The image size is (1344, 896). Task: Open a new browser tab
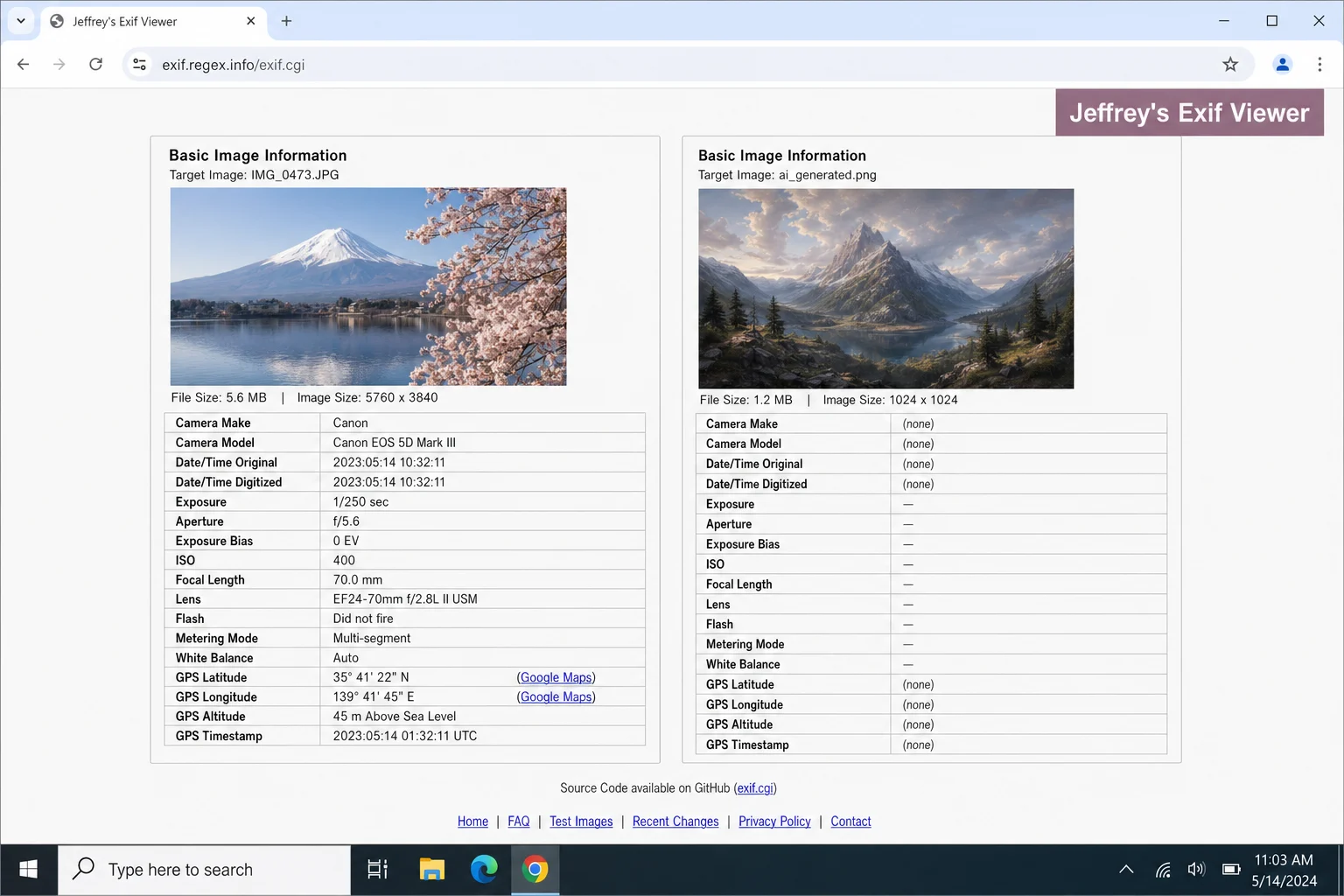point(286,21)
